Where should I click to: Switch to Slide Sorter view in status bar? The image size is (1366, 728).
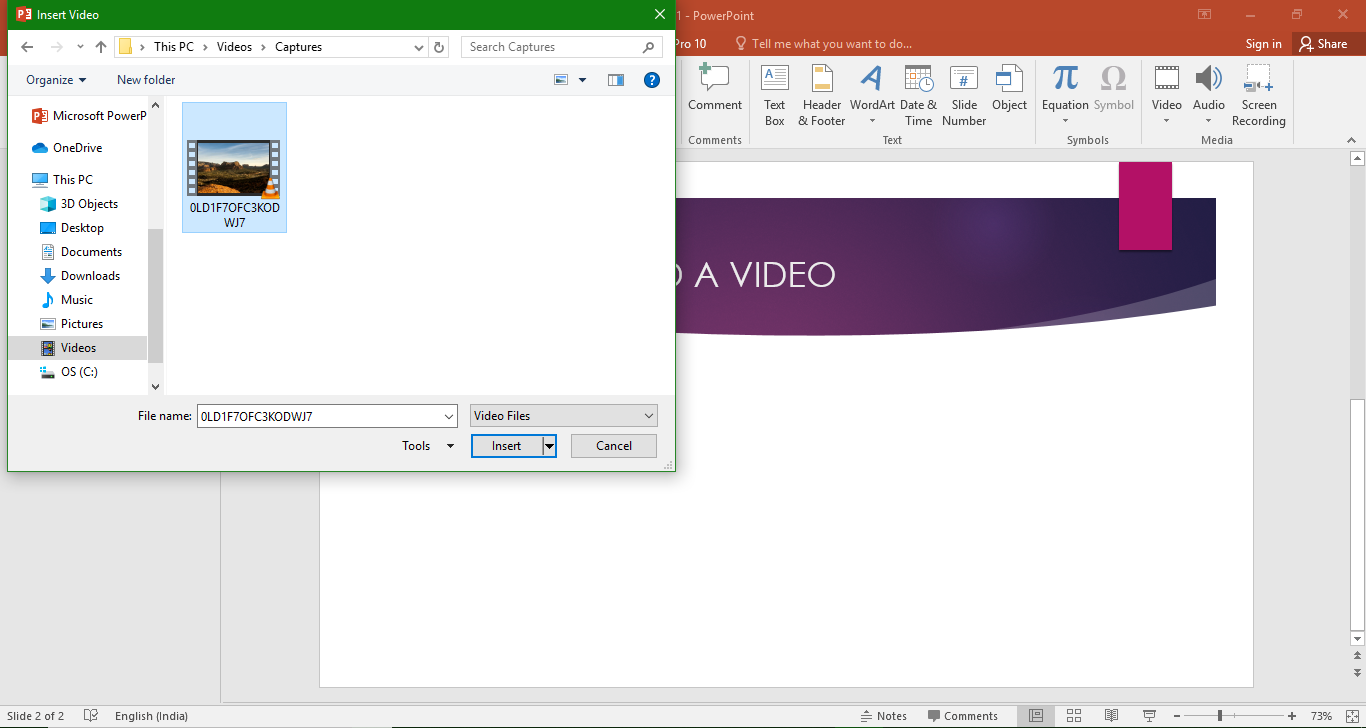(1074, 716)
